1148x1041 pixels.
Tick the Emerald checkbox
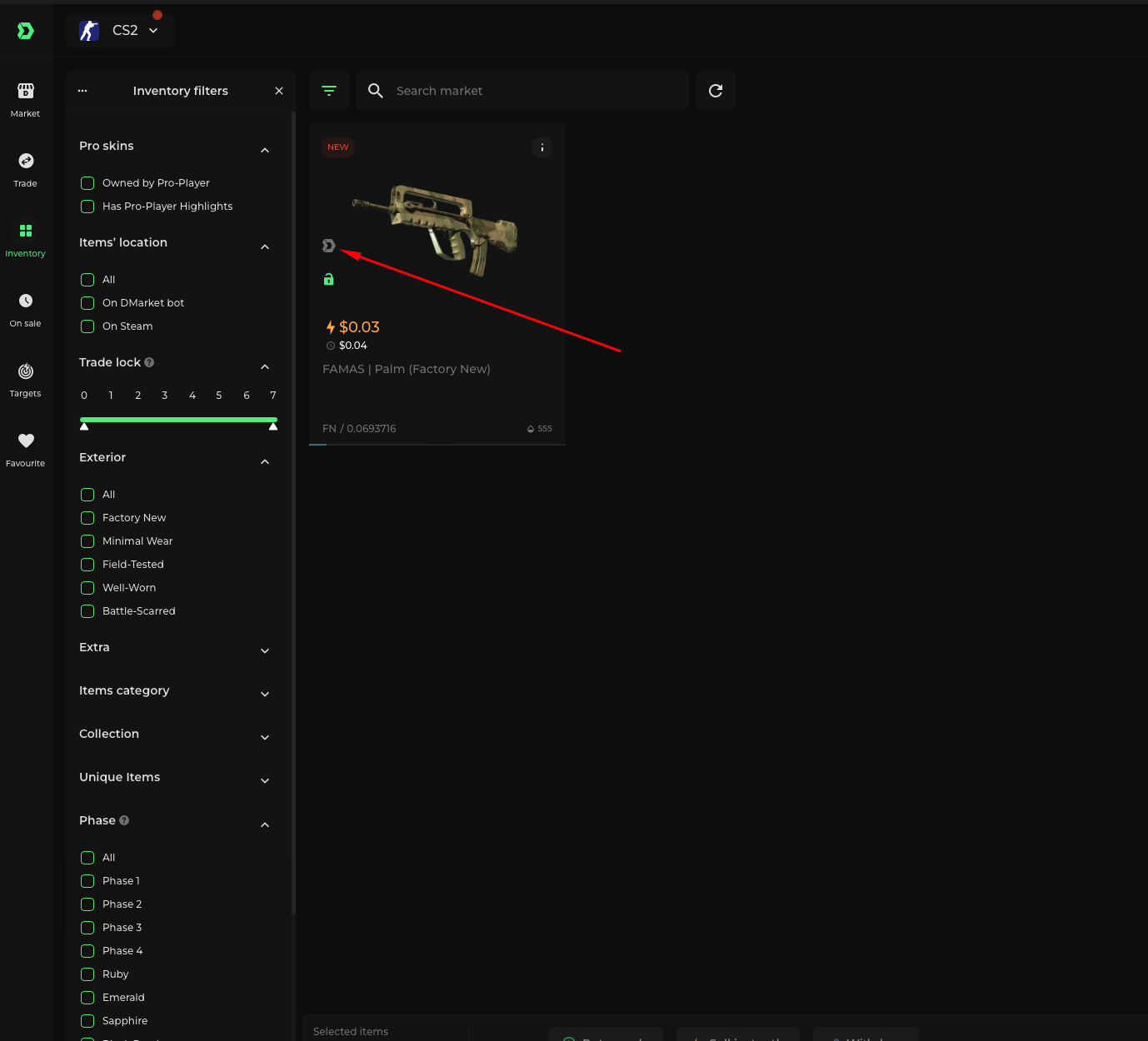tap(87, 998)
